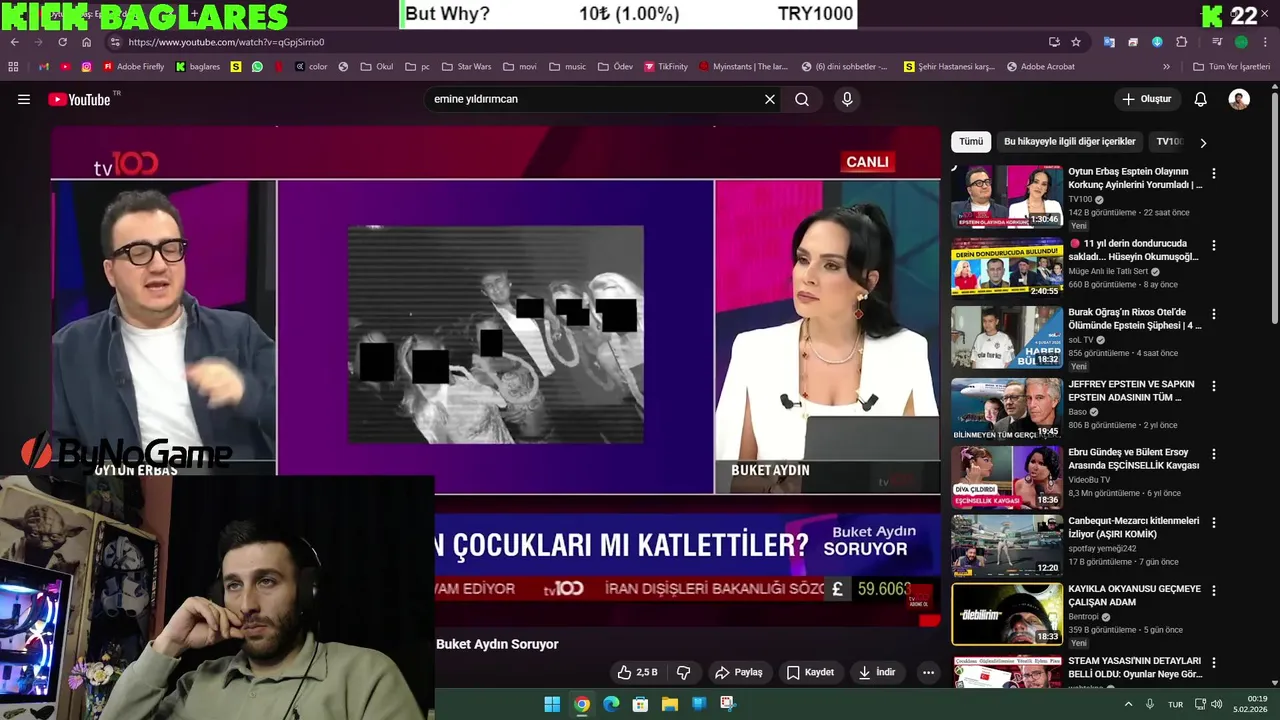Click the browser address bar URL
The image size is (1280, 720).
tap(226, 42)
